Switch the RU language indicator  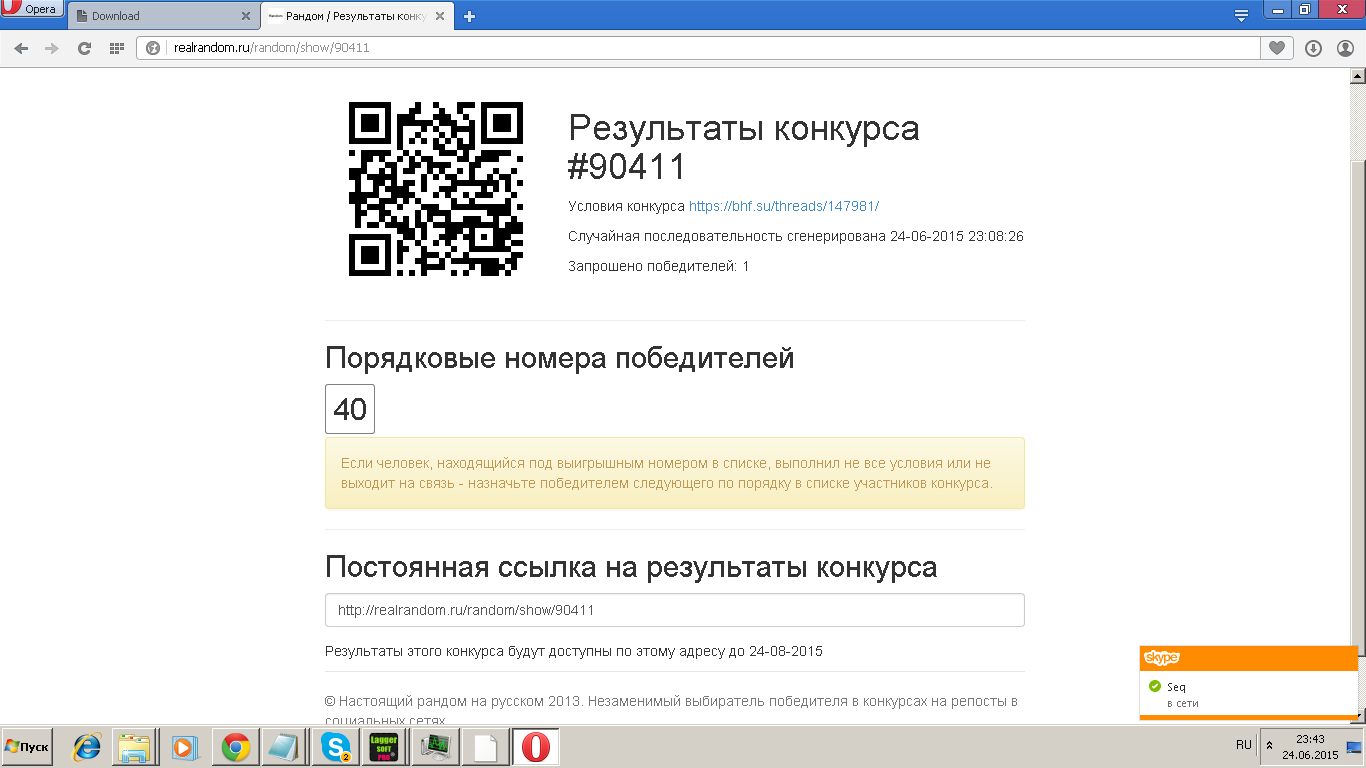coord(1243,745)
